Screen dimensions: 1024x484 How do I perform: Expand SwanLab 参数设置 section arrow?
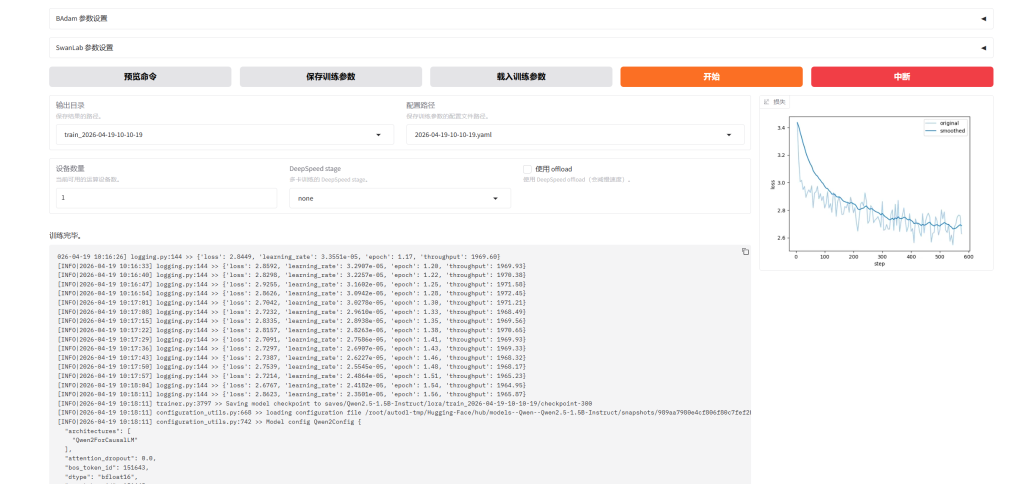(x=983, y=48)
